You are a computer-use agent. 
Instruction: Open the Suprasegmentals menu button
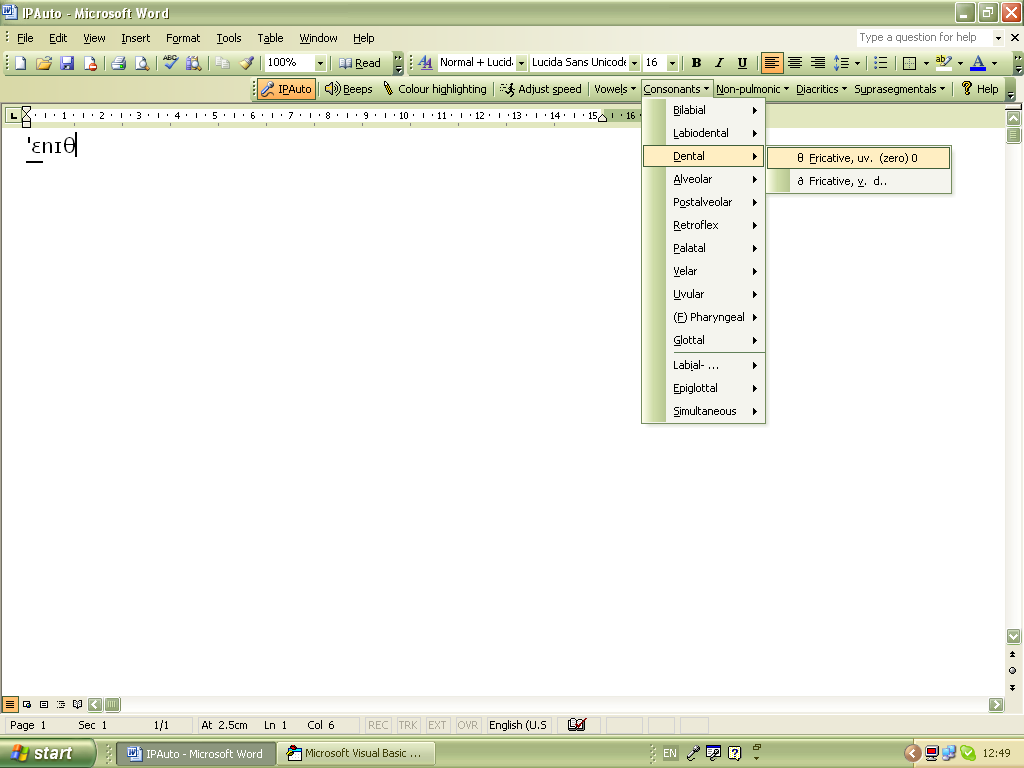[x=899, y=88]
